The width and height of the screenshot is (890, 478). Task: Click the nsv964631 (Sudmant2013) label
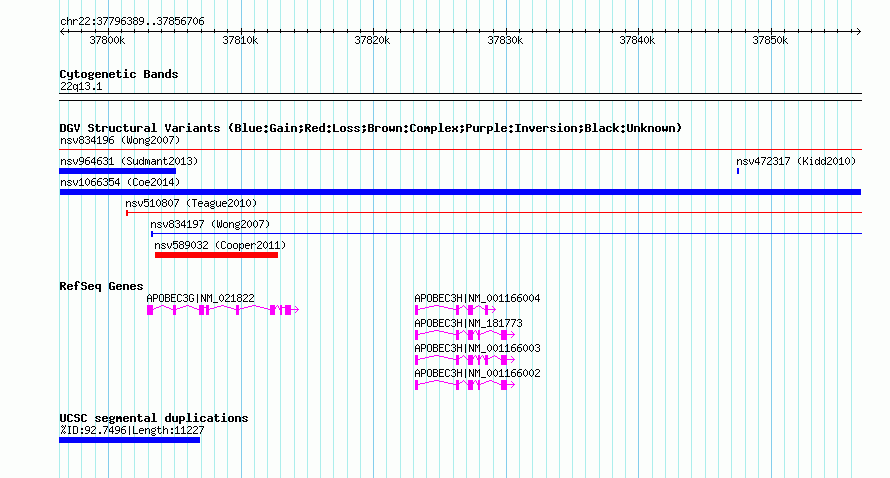(x=129, y=161)
